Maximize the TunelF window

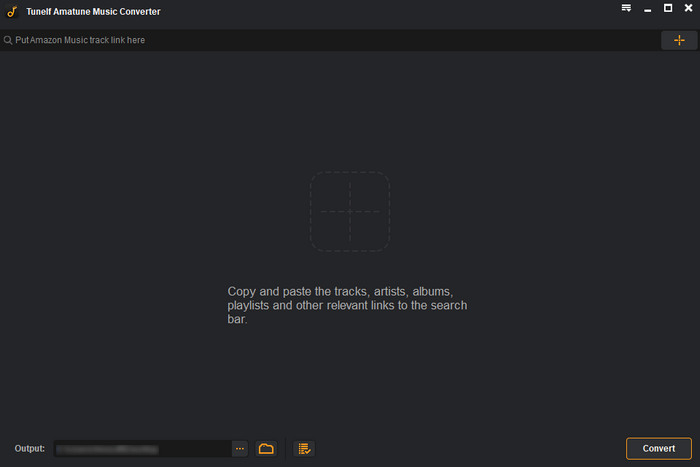pos(668,8)
